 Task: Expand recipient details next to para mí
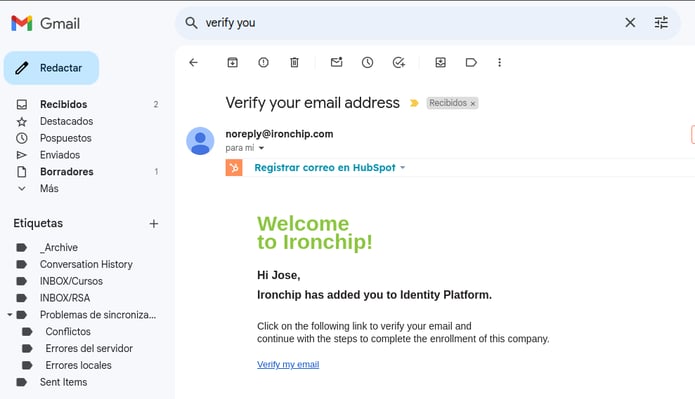262,148
